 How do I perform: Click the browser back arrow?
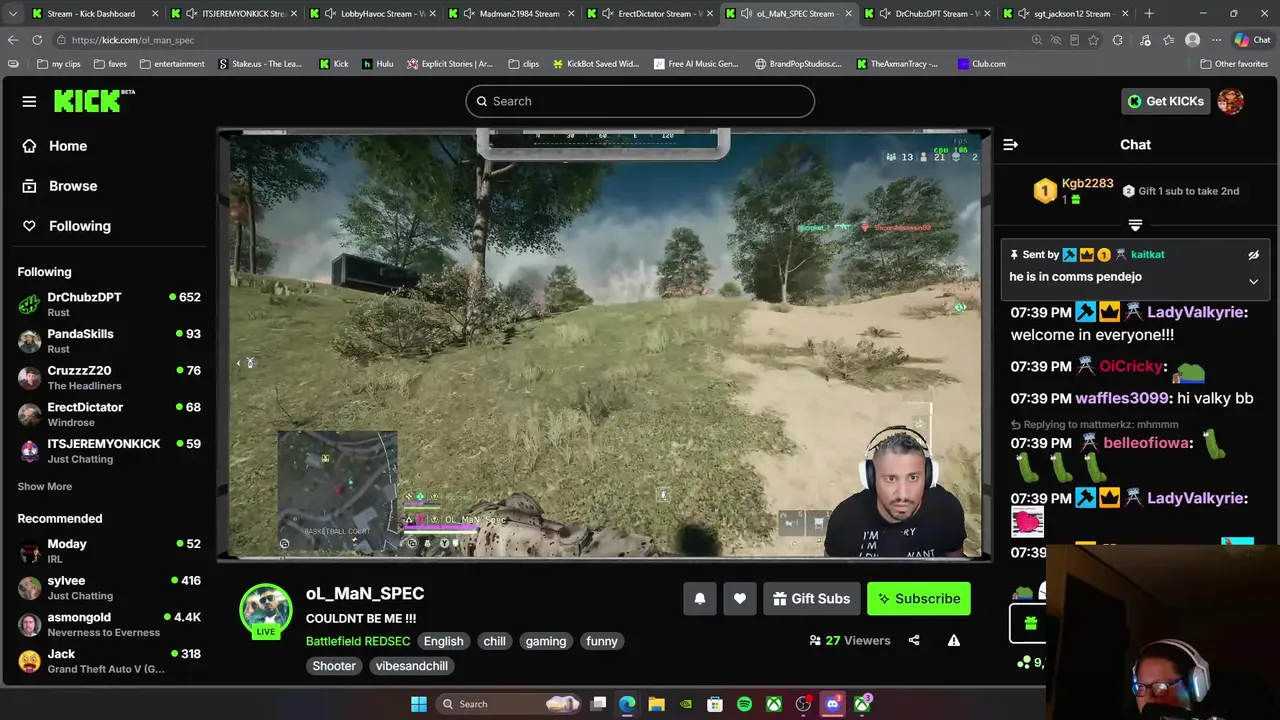[13, 40]
